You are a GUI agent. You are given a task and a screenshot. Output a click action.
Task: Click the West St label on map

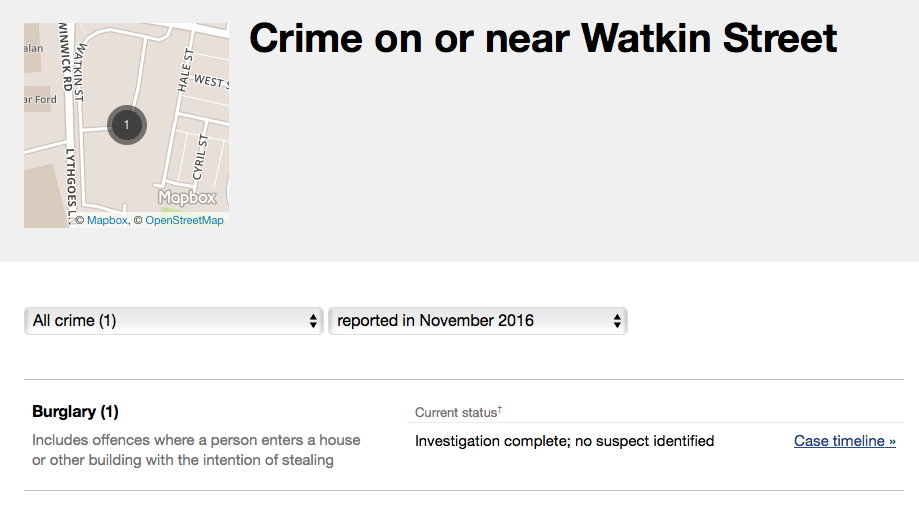pyautogui.click(x=211, y=80)
